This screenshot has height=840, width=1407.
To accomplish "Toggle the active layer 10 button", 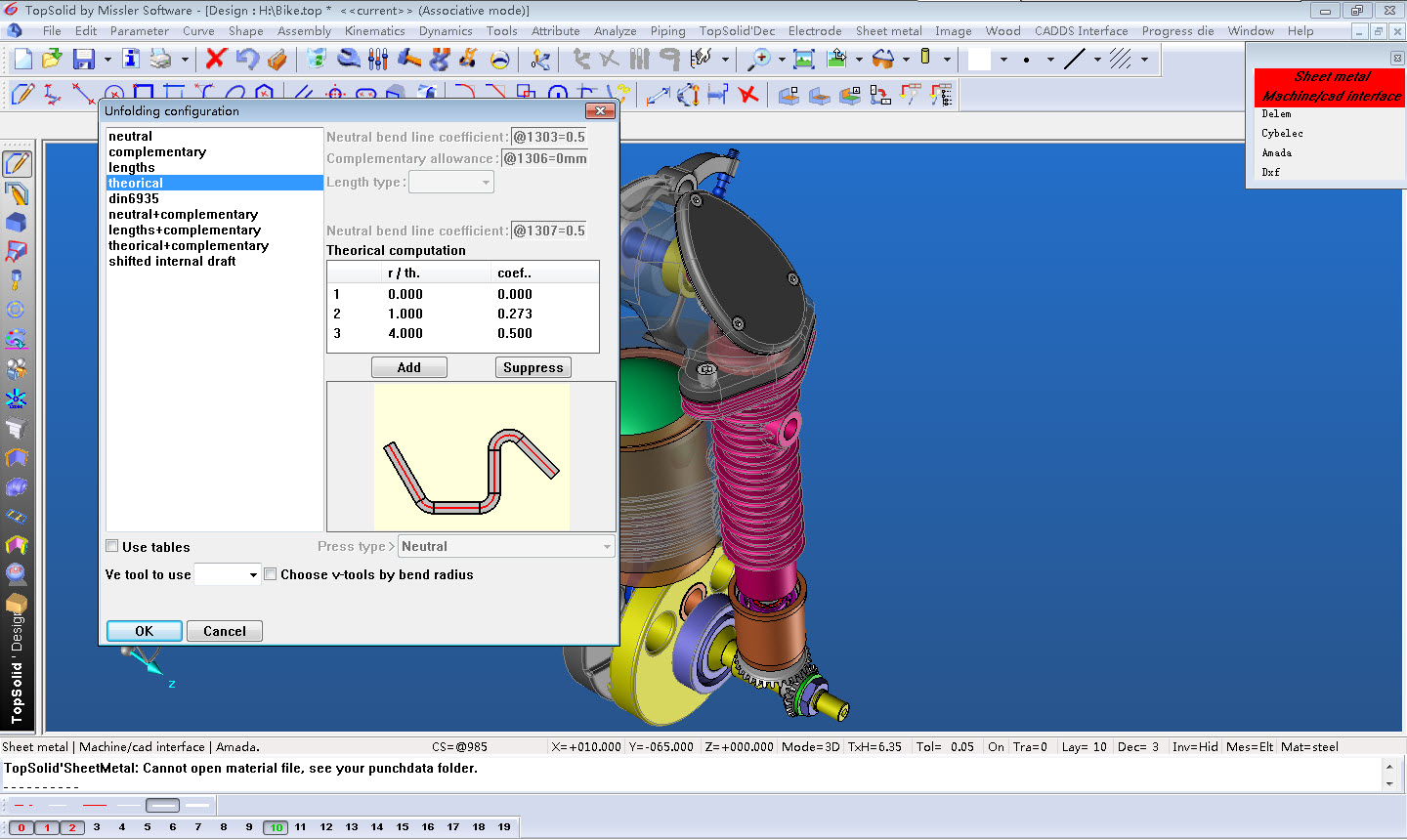I will [x=277, y=827].
